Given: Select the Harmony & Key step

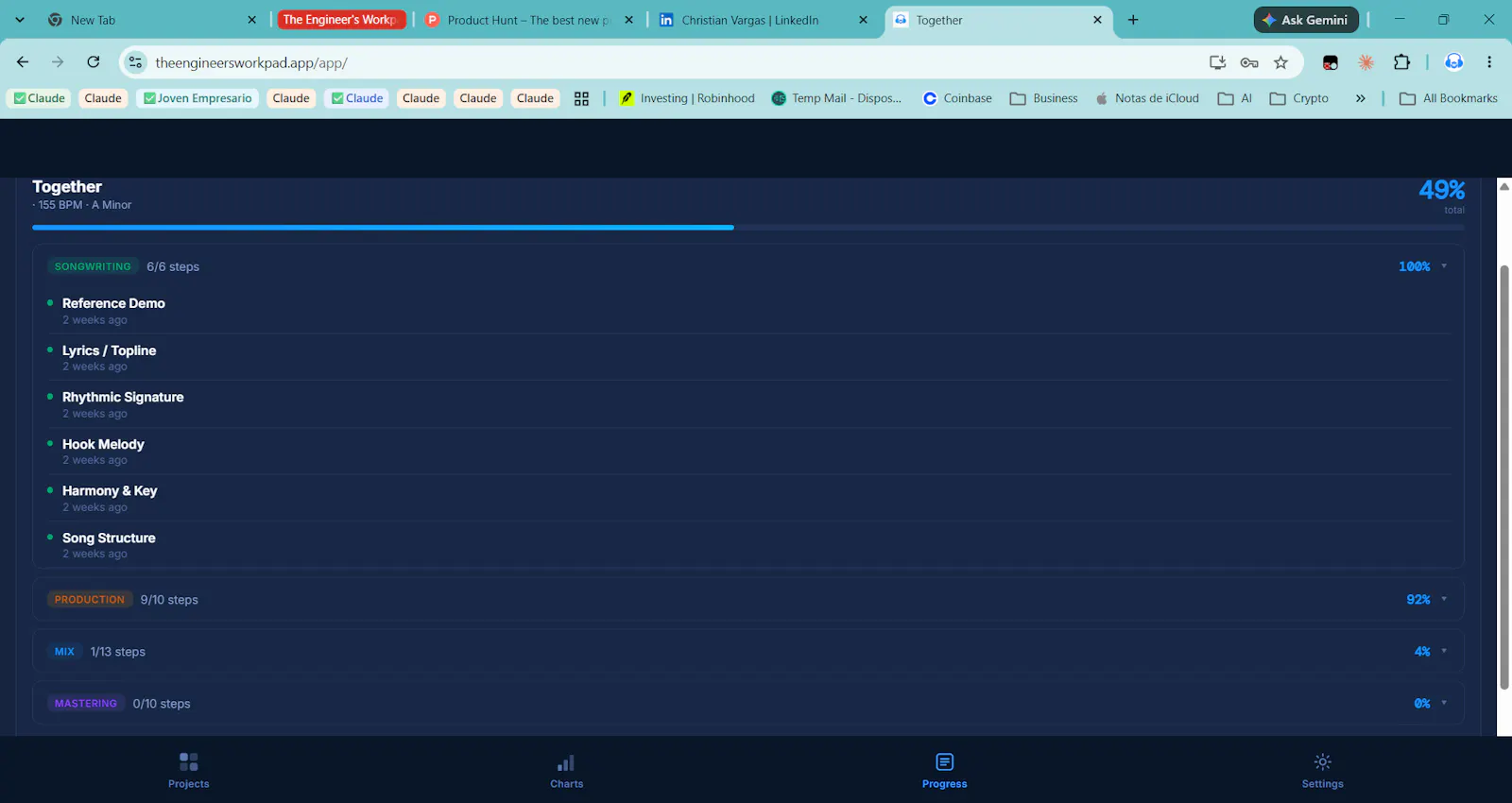Looking at the screenshot, I should pos(748,498).
